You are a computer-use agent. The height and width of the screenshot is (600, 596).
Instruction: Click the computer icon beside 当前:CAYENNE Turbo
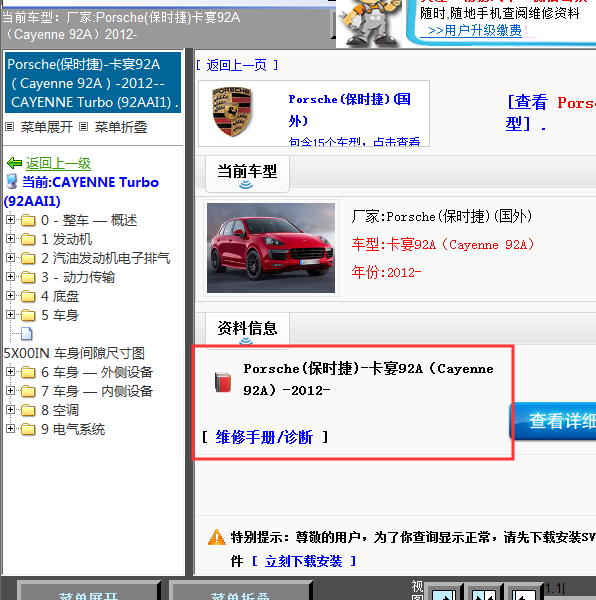coord(12,182)
